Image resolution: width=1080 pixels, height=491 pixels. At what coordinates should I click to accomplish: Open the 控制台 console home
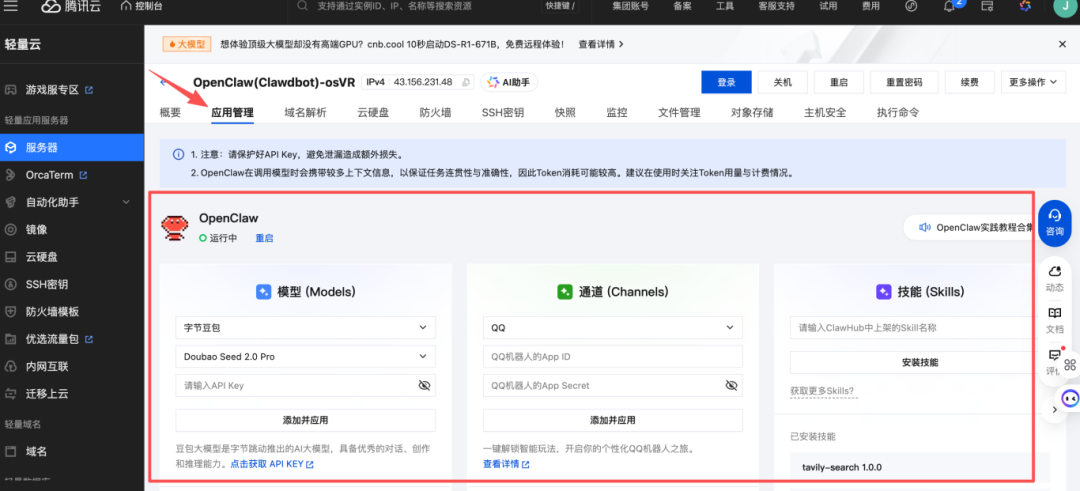pos(141,6)
